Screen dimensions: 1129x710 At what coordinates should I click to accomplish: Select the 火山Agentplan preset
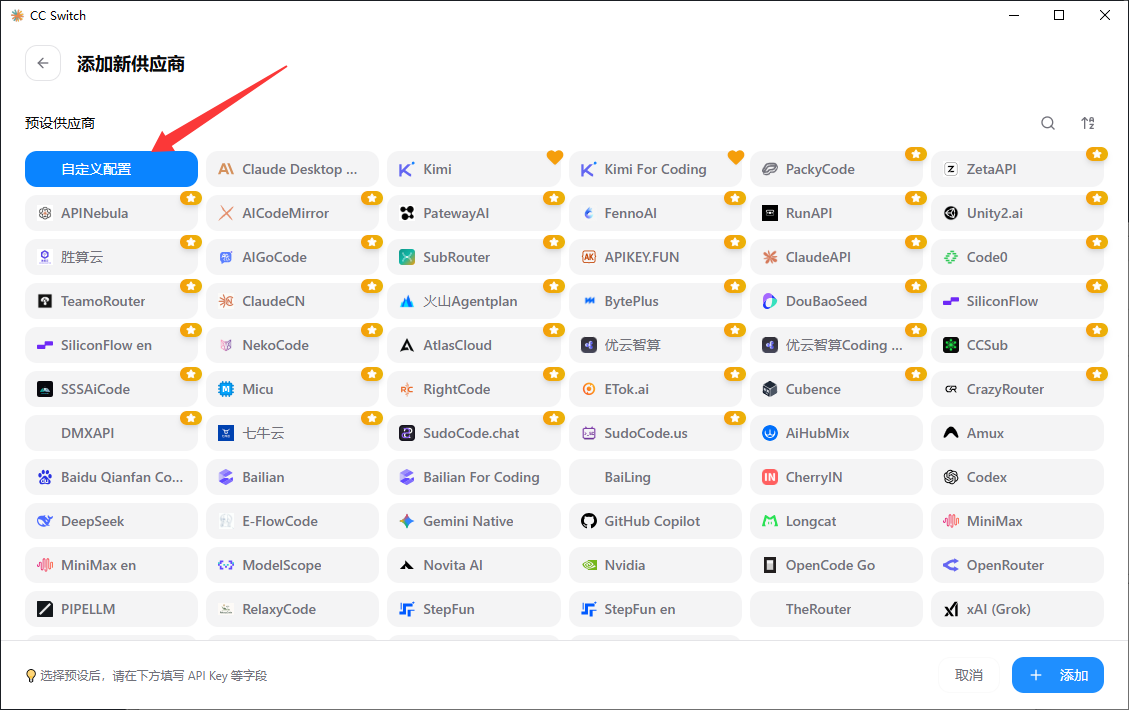(474, 301)
